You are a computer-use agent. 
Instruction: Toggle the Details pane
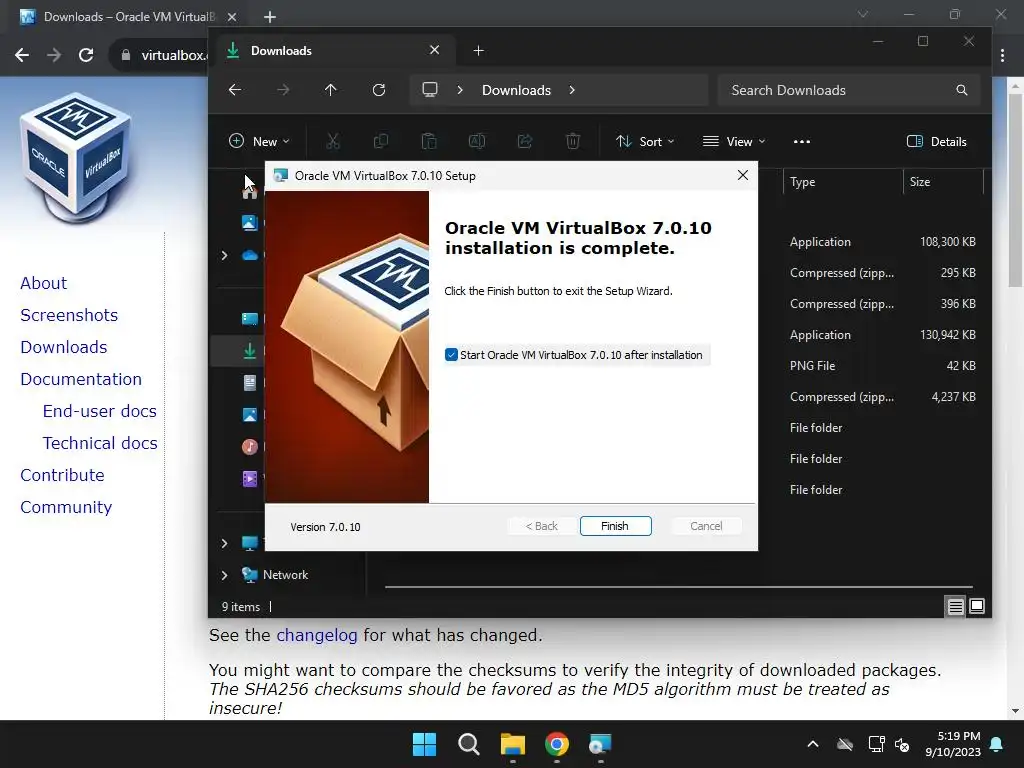click(936, 141)
